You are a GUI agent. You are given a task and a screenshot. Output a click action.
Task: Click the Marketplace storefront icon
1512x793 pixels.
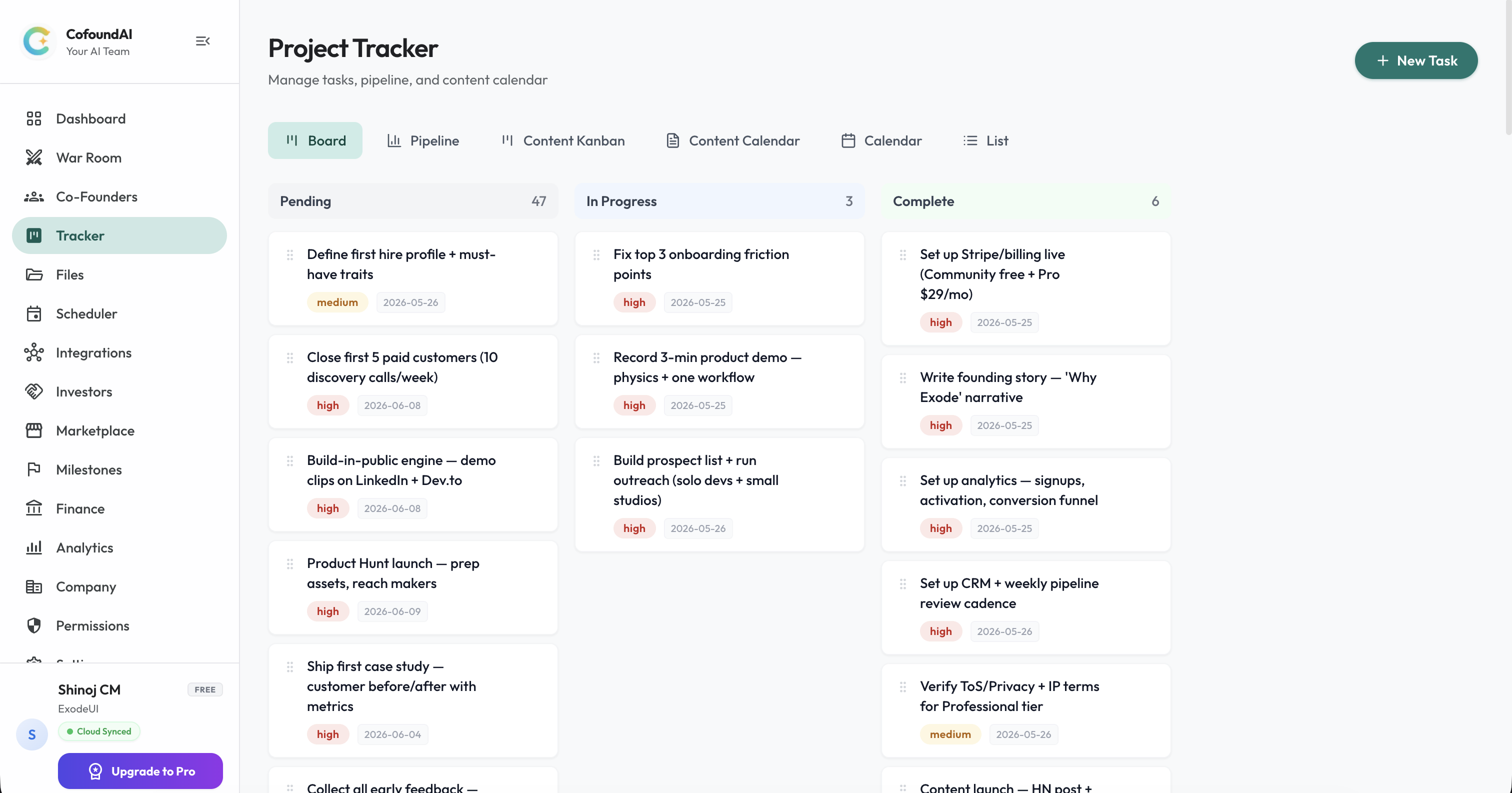[34, 430]
